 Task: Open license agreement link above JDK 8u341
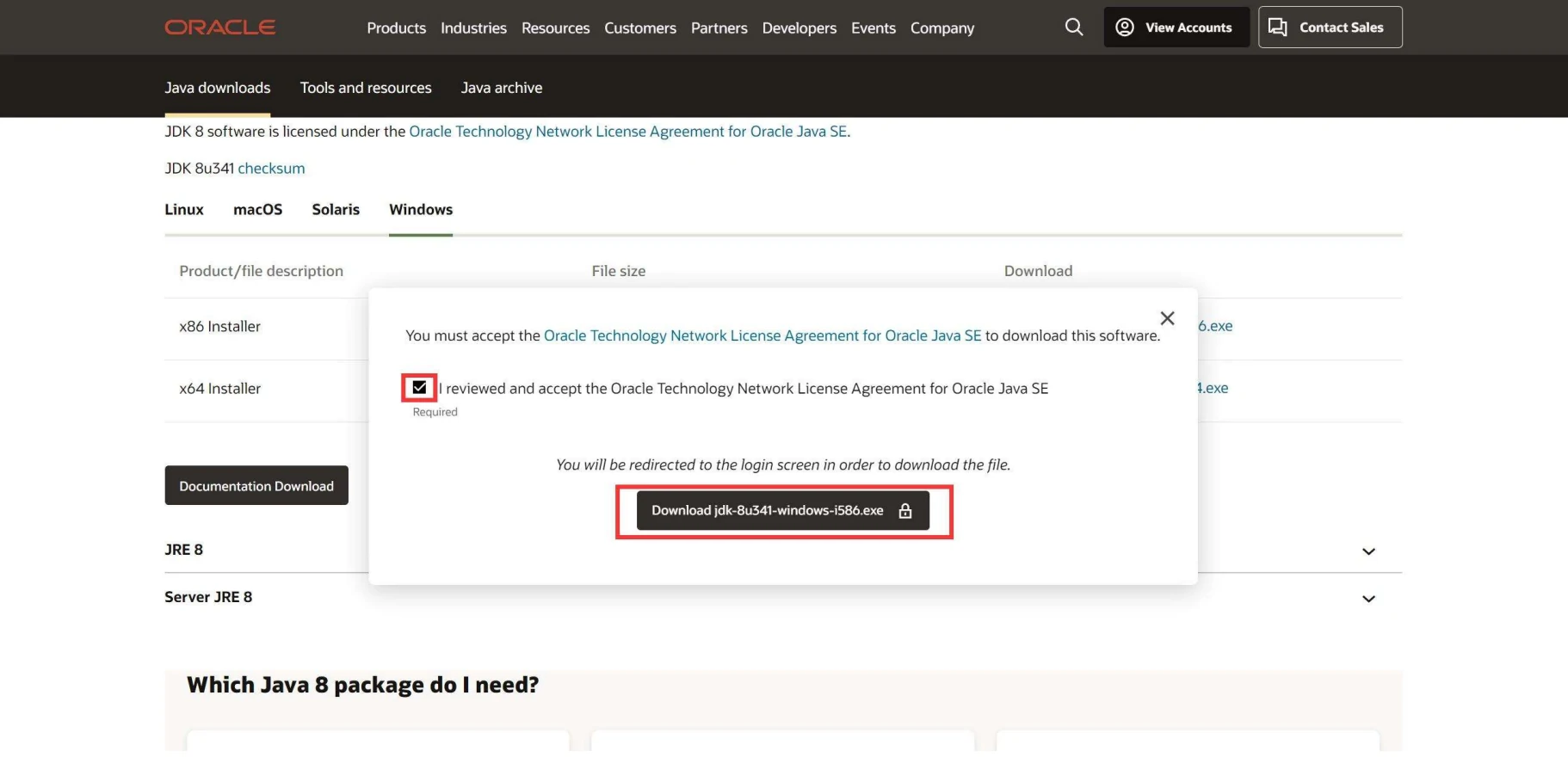pos(628,132)
